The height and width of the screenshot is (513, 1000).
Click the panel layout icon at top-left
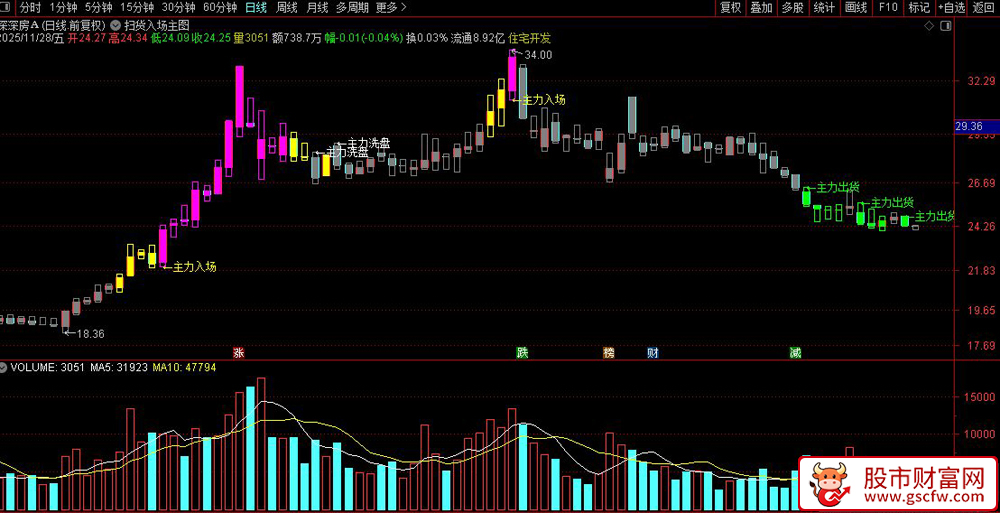(7, 8)
